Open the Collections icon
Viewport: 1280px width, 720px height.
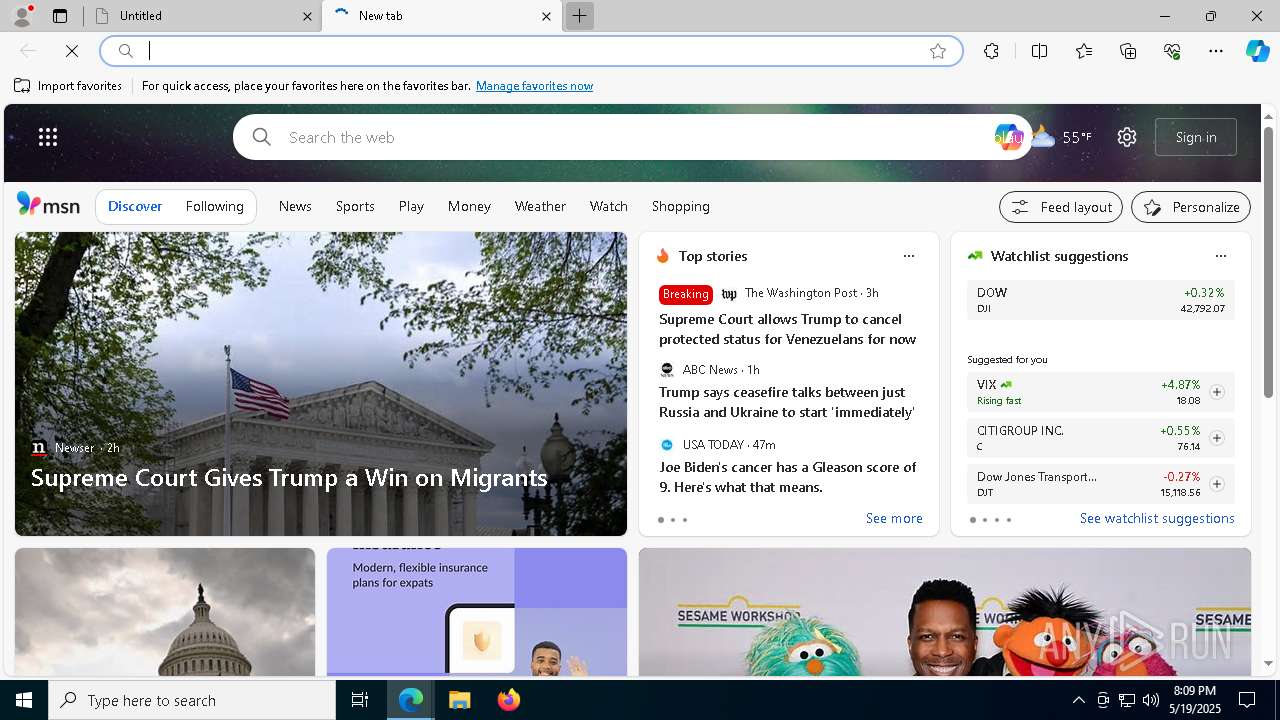1128,51
